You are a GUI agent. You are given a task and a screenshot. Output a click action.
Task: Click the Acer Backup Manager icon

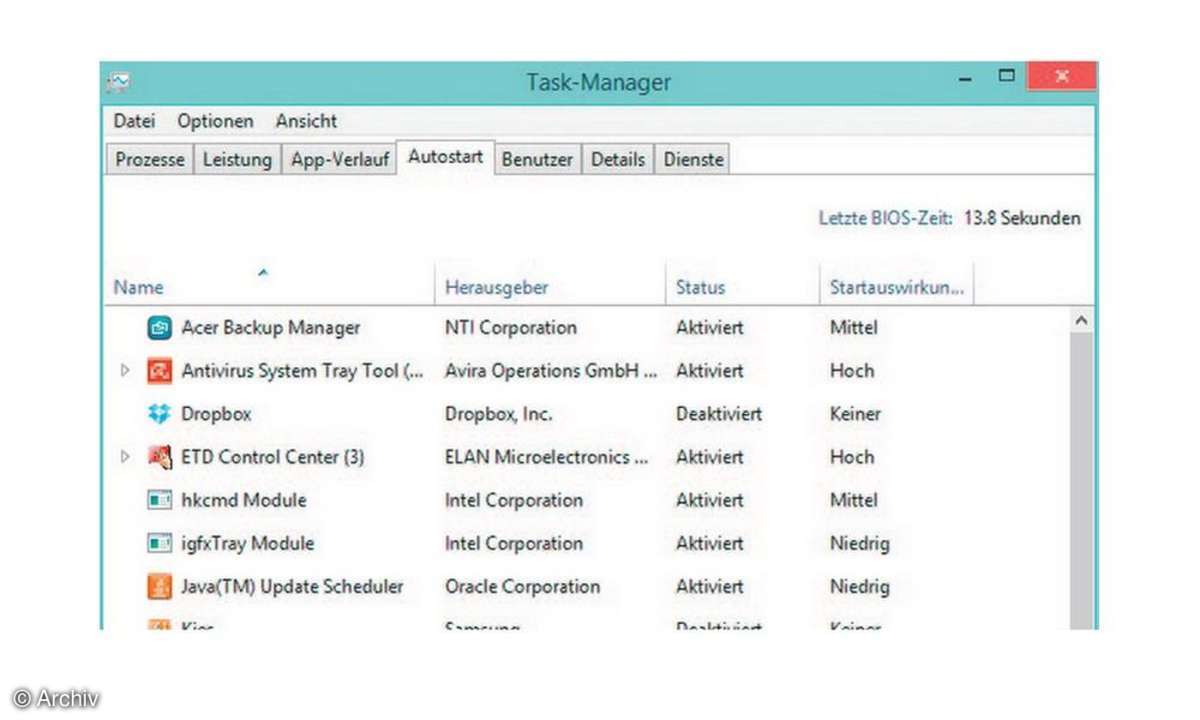159,327
